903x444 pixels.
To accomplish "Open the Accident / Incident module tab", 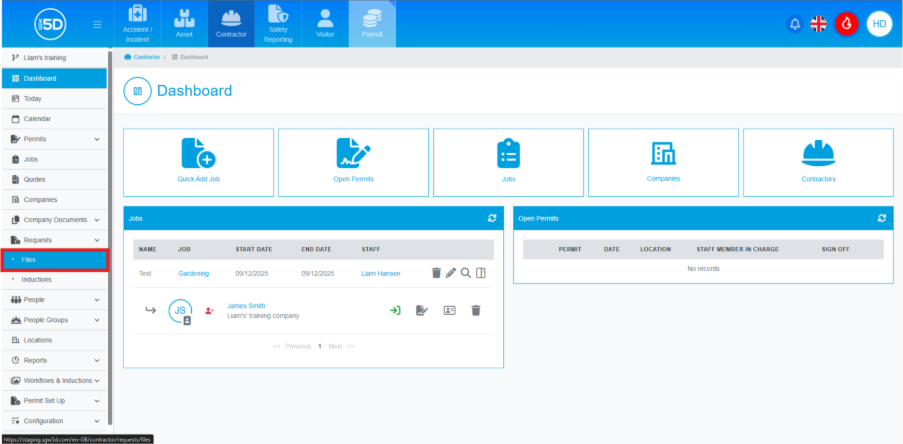I will (x=136, y=24).
